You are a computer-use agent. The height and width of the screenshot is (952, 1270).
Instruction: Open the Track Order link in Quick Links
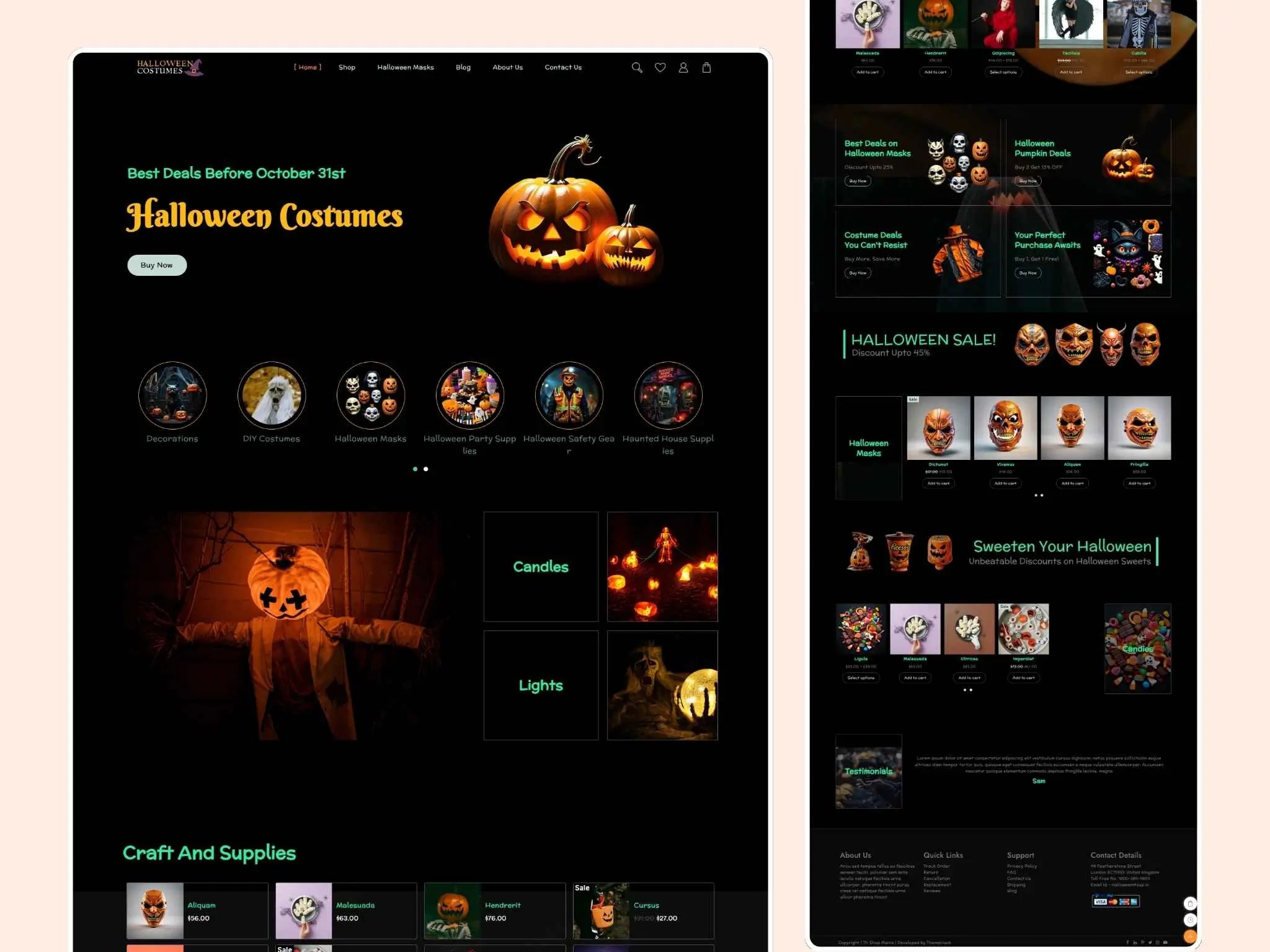tap(936, 866)
